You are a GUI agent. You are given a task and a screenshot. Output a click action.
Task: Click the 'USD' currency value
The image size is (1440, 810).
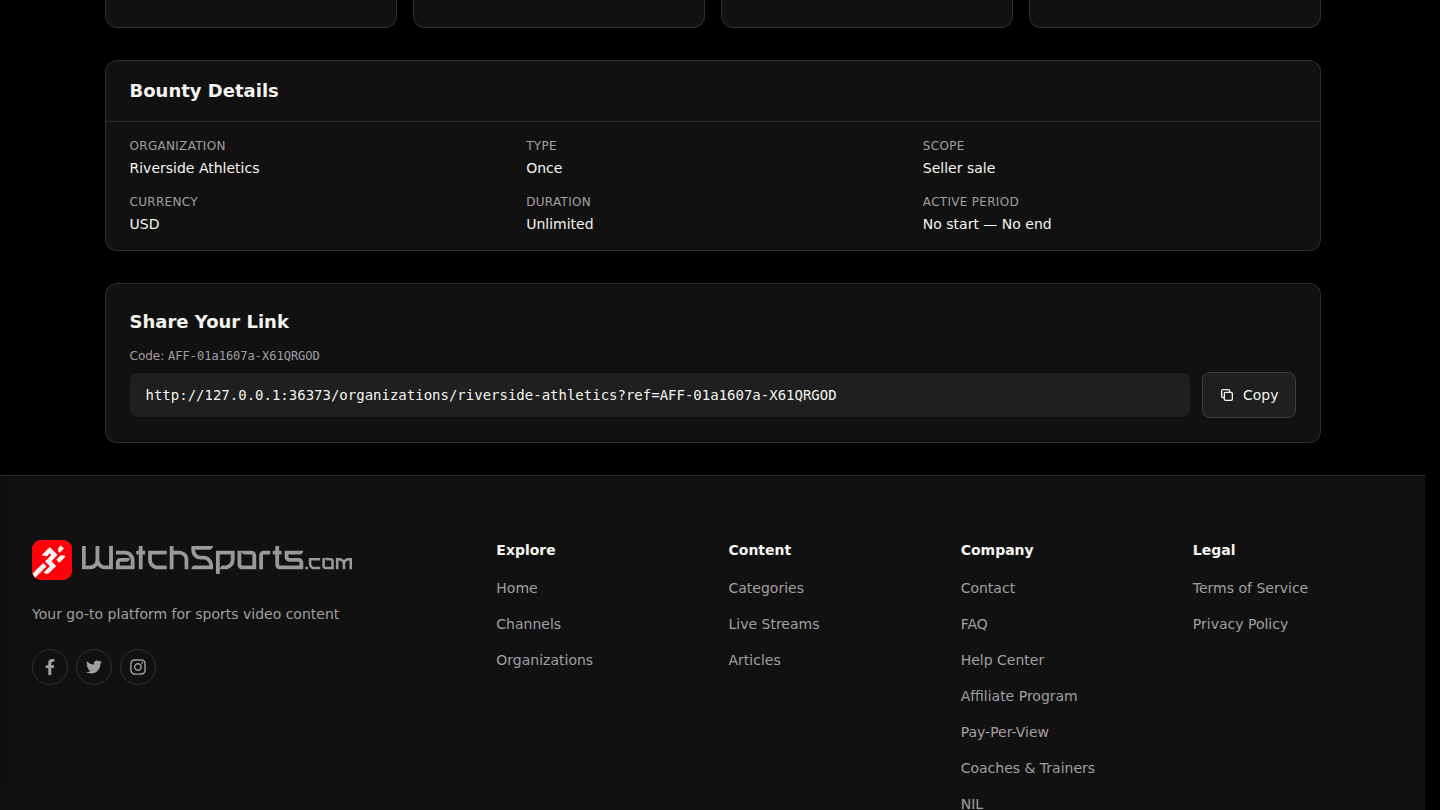145,224
